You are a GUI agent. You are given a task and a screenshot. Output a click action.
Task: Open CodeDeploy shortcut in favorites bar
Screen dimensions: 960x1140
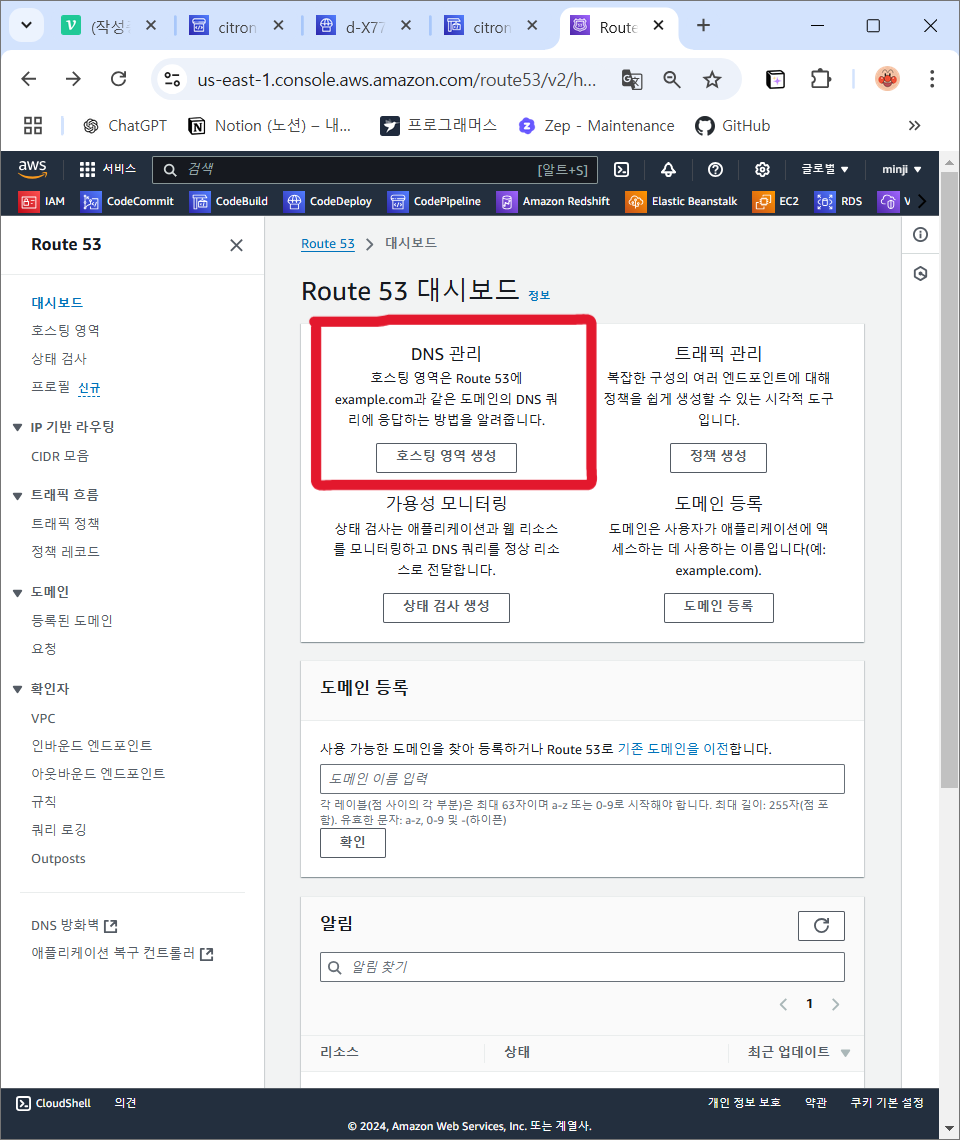328,201
